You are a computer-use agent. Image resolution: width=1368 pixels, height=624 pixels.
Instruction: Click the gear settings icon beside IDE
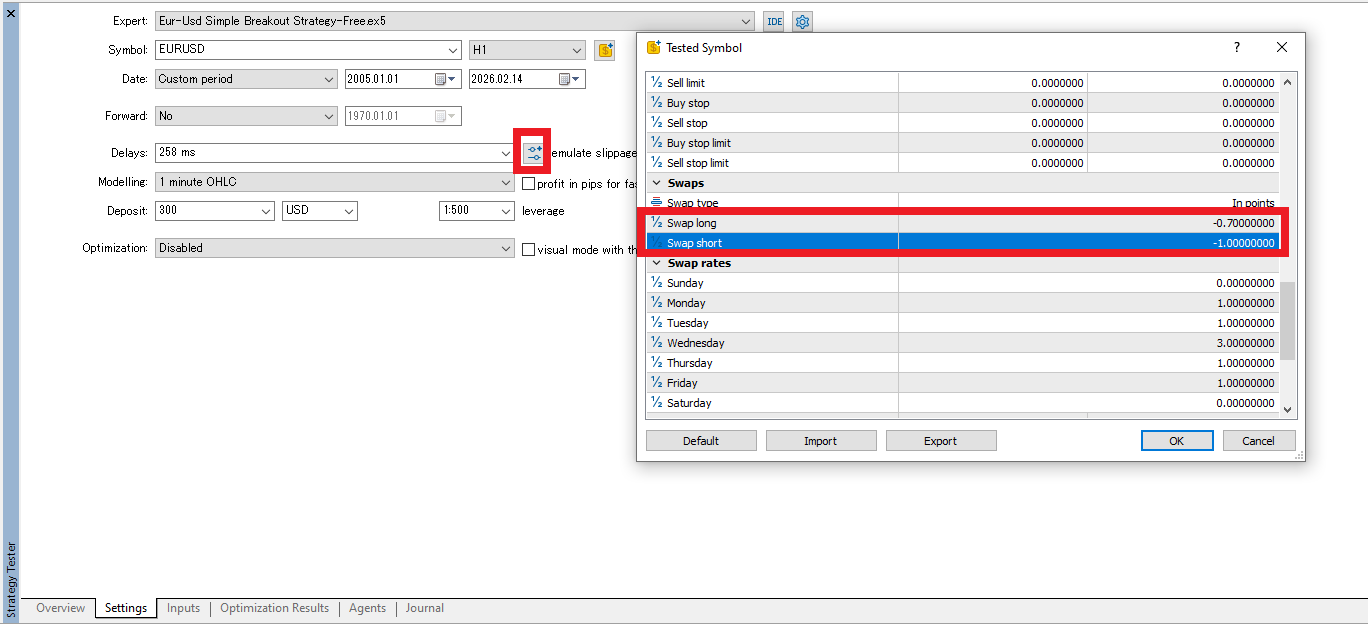[x=802, y=21]
